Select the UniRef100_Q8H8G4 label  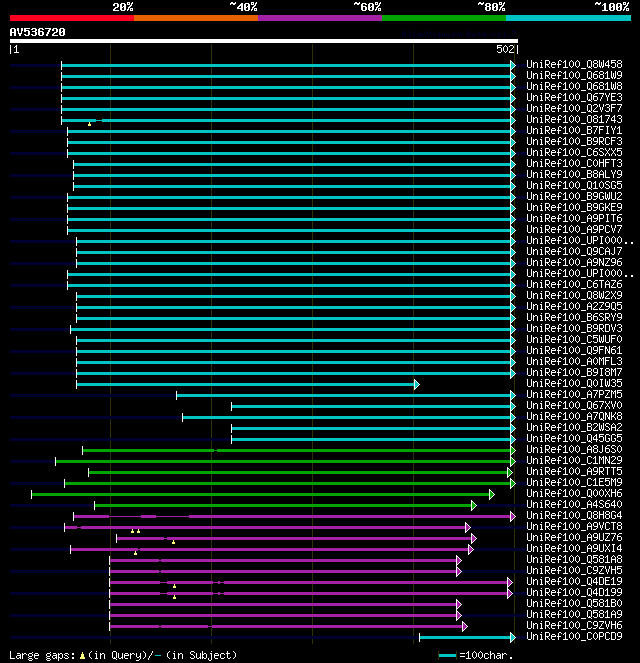pos(574,515)
